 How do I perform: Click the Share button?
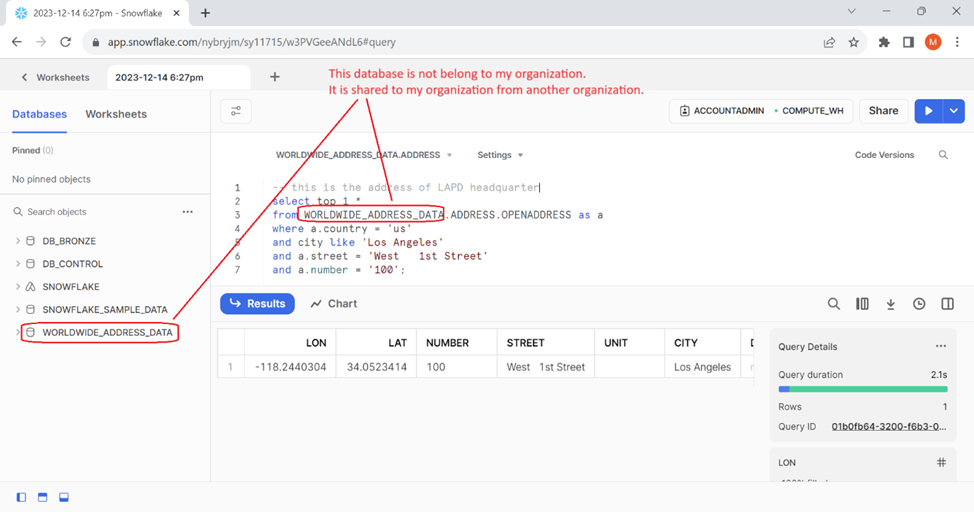pos(883,111)
